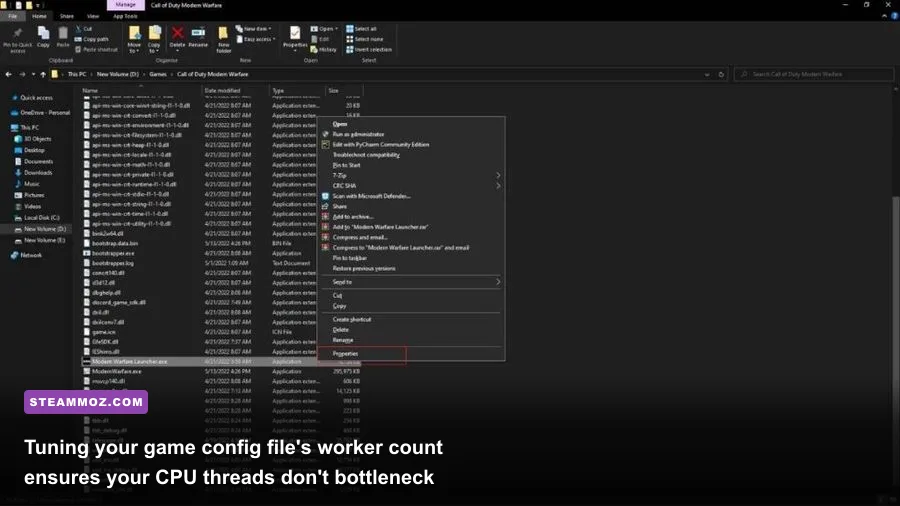Click the Search Call of Duty field
This screenshot has height=506, width=900.
pyautogui.click(x=814, y=74)
